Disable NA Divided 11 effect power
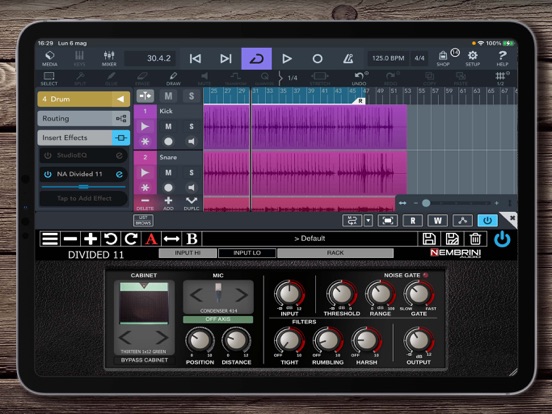552x414 pixels. click(48, 174)
